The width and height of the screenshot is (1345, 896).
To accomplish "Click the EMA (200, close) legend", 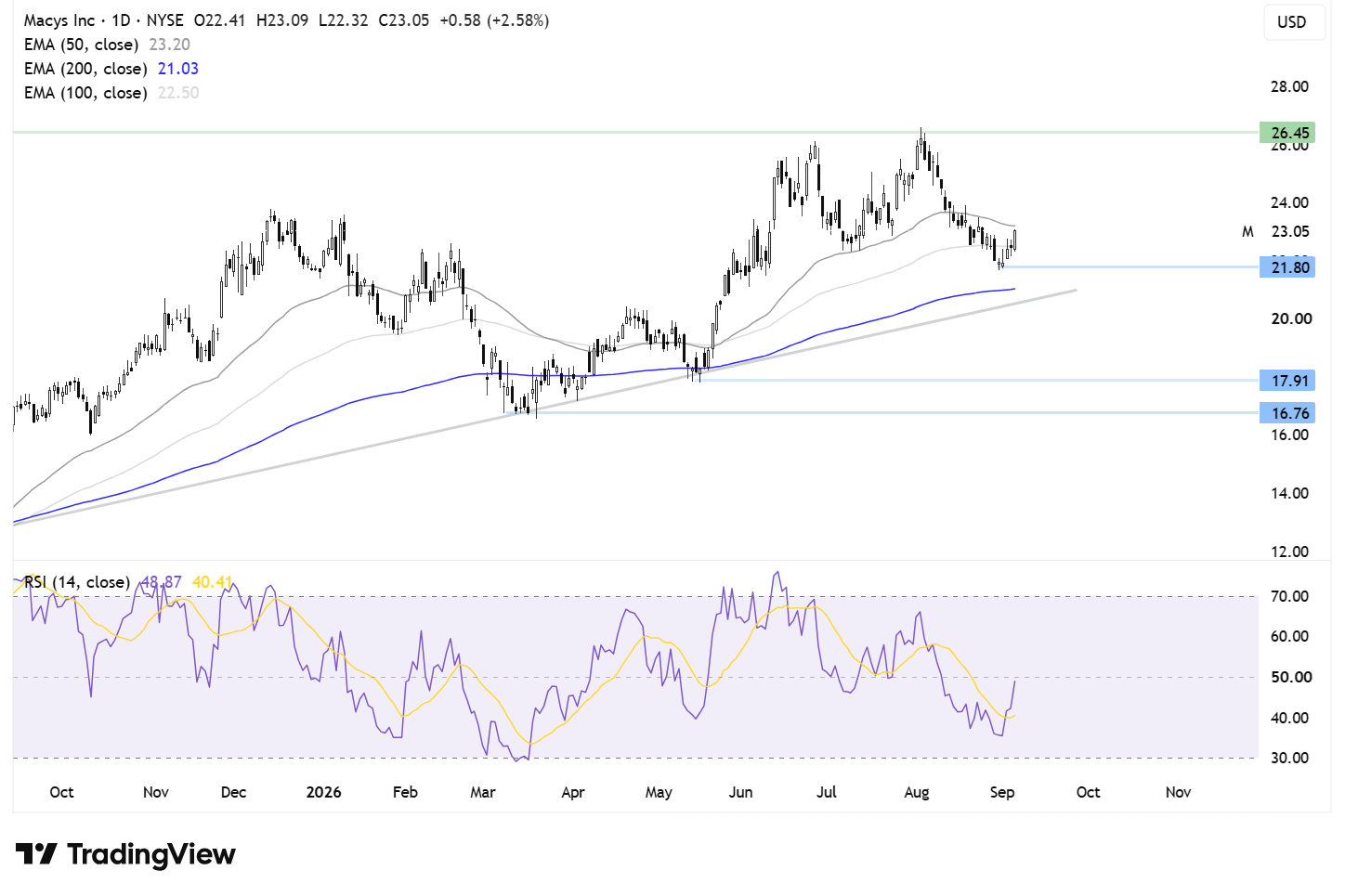I will (x=85, y=69).
